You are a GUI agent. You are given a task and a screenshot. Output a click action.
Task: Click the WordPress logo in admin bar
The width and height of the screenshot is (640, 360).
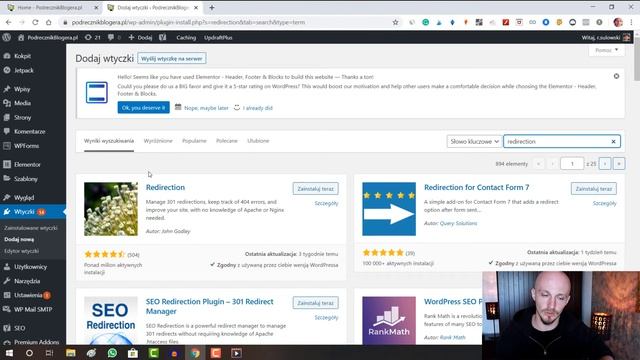click(7, 38)
